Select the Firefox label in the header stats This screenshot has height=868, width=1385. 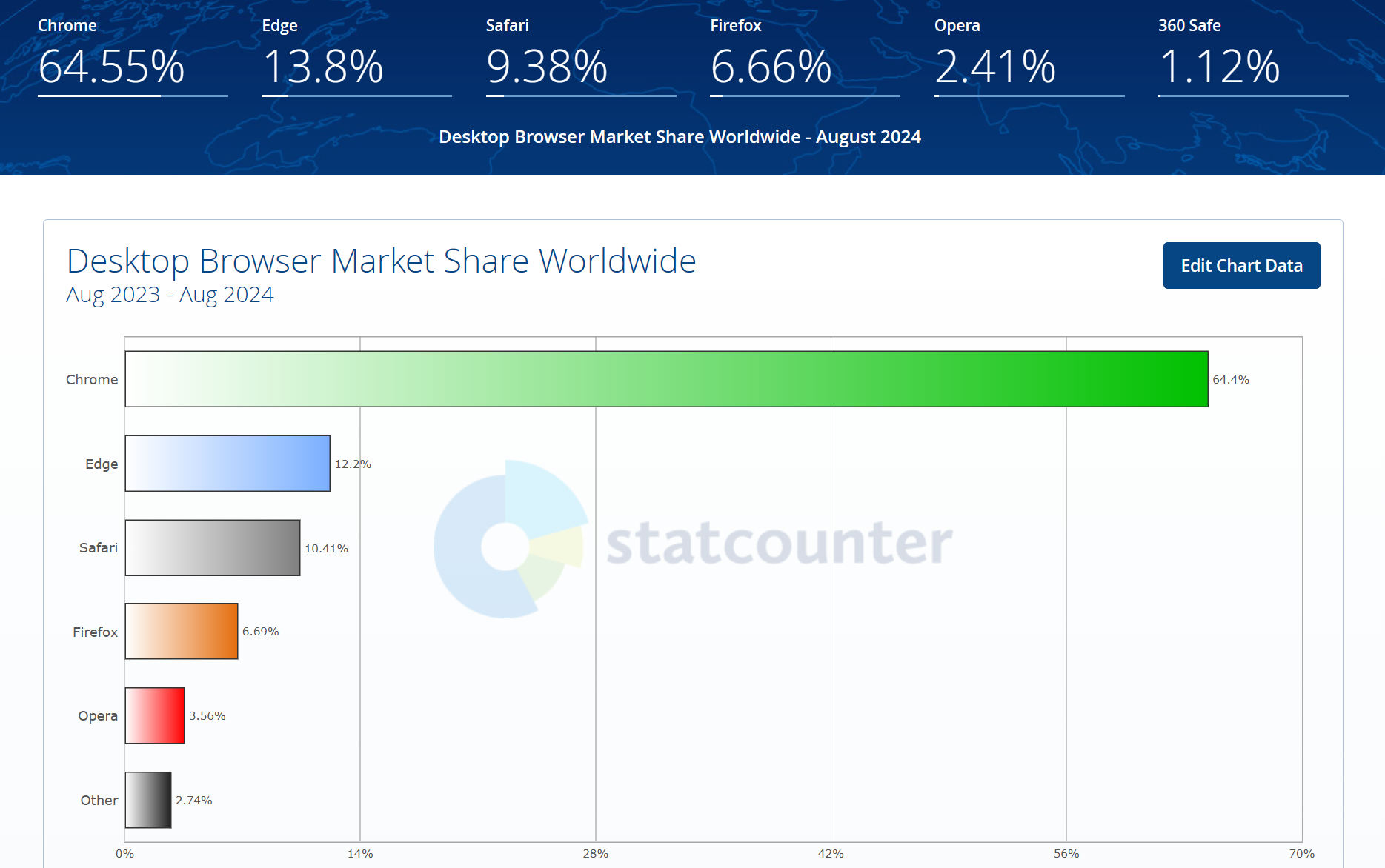point(736,25)
